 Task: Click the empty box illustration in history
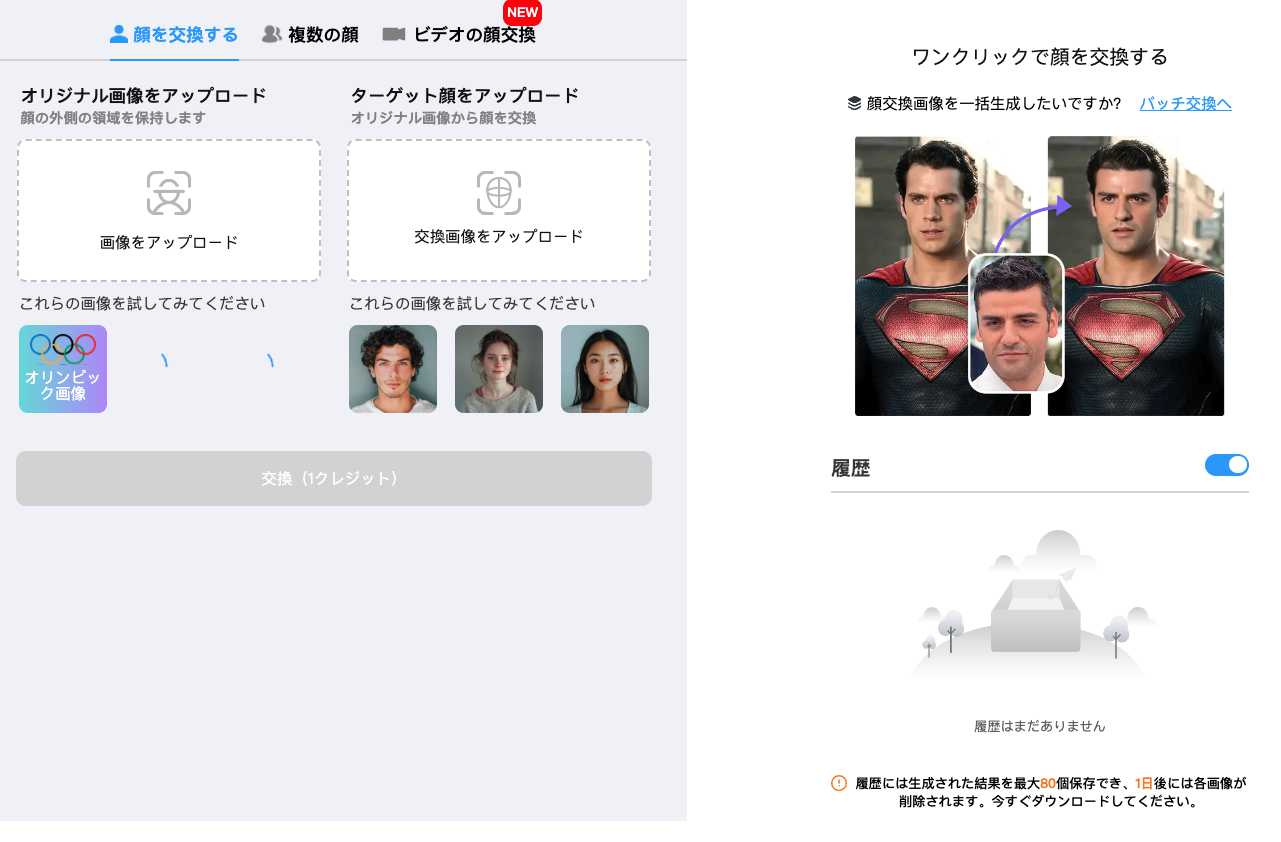coord(1036,614)
